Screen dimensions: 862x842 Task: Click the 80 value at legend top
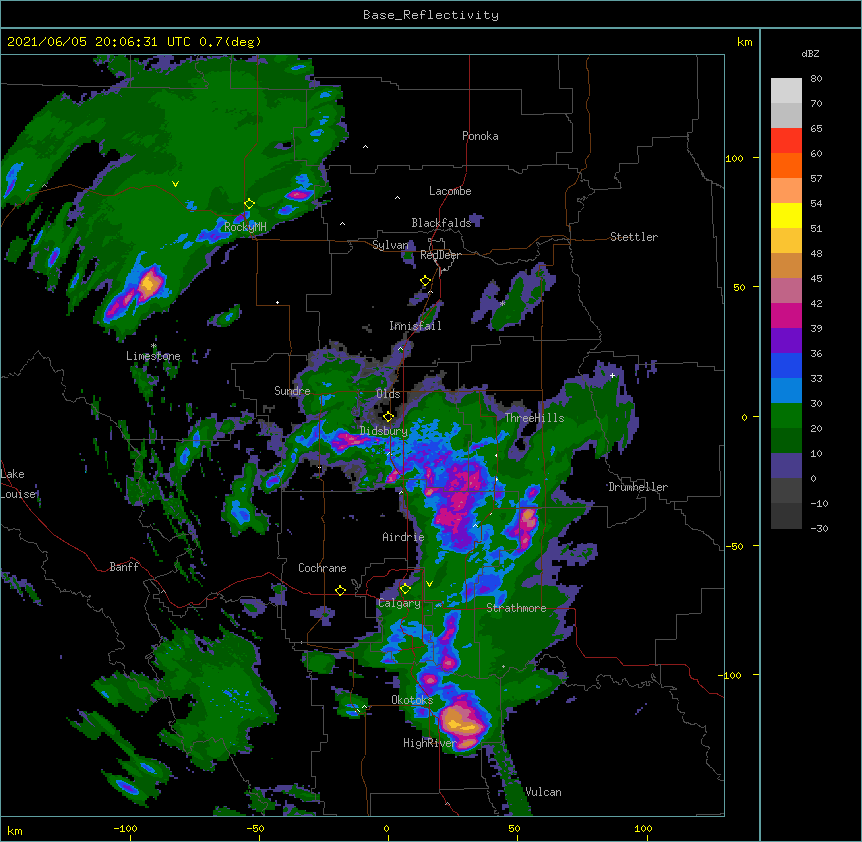pos(816,79)
